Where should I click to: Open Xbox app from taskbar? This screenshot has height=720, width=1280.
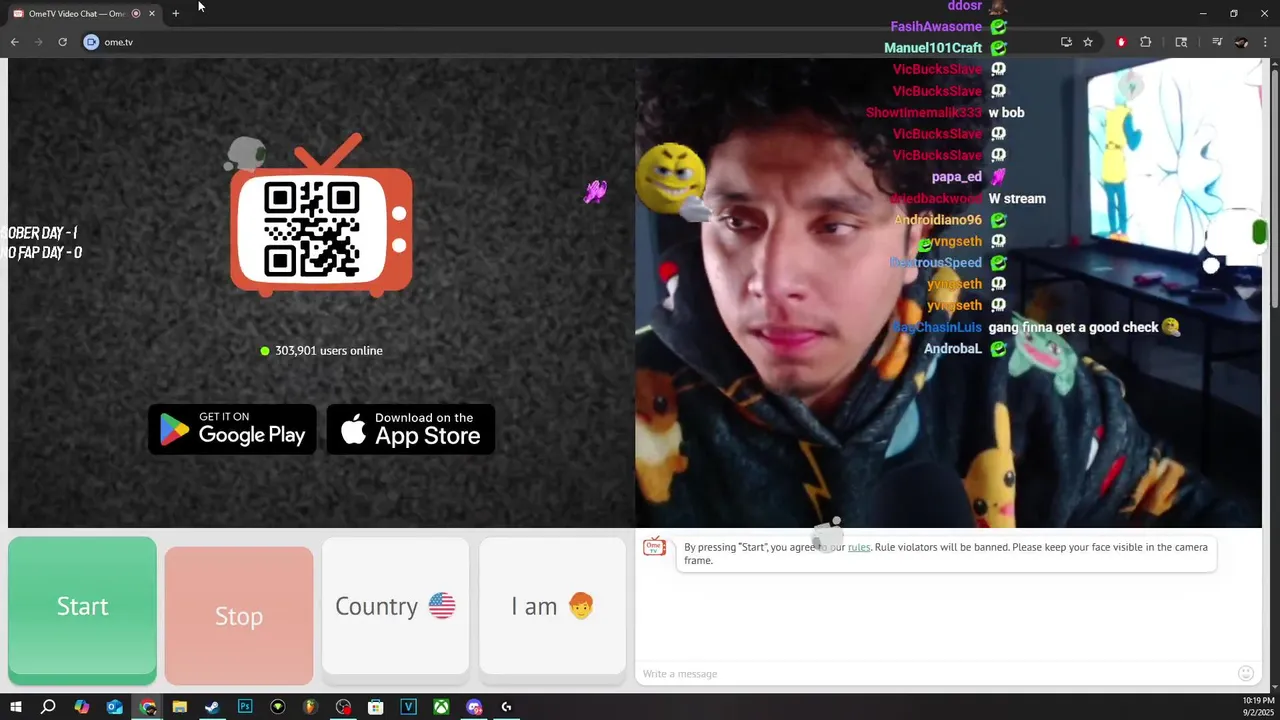click(441, 707)
